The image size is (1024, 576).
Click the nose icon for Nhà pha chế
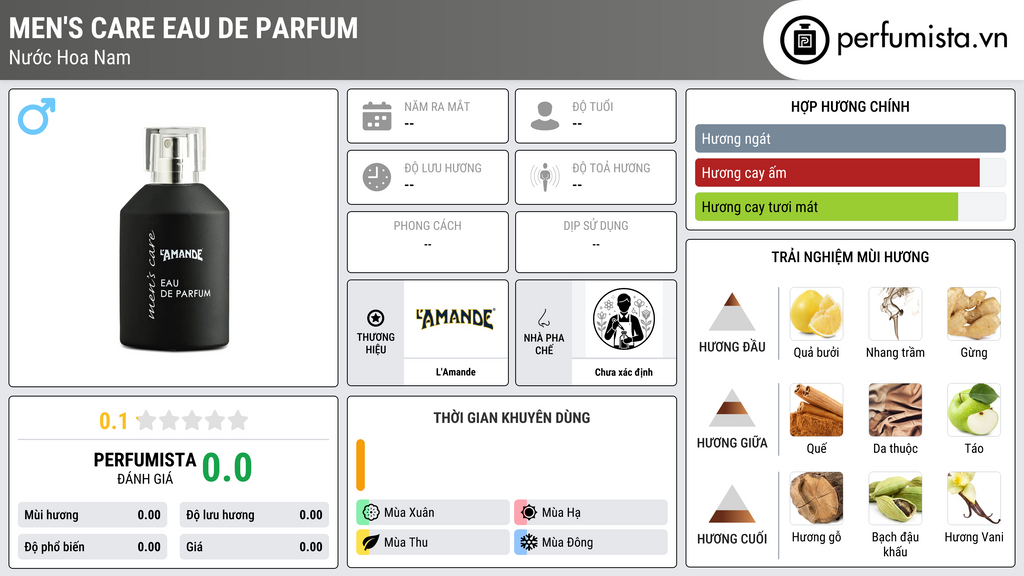click(x=543, y=318)
